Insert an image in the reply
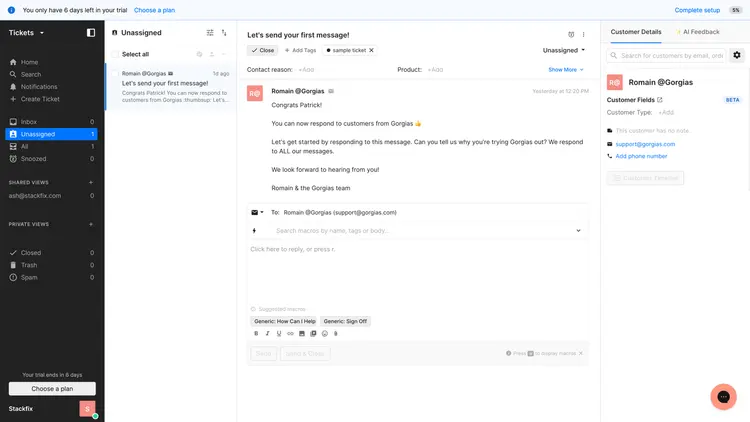750x422 pixels. click(x=302, y=333)
